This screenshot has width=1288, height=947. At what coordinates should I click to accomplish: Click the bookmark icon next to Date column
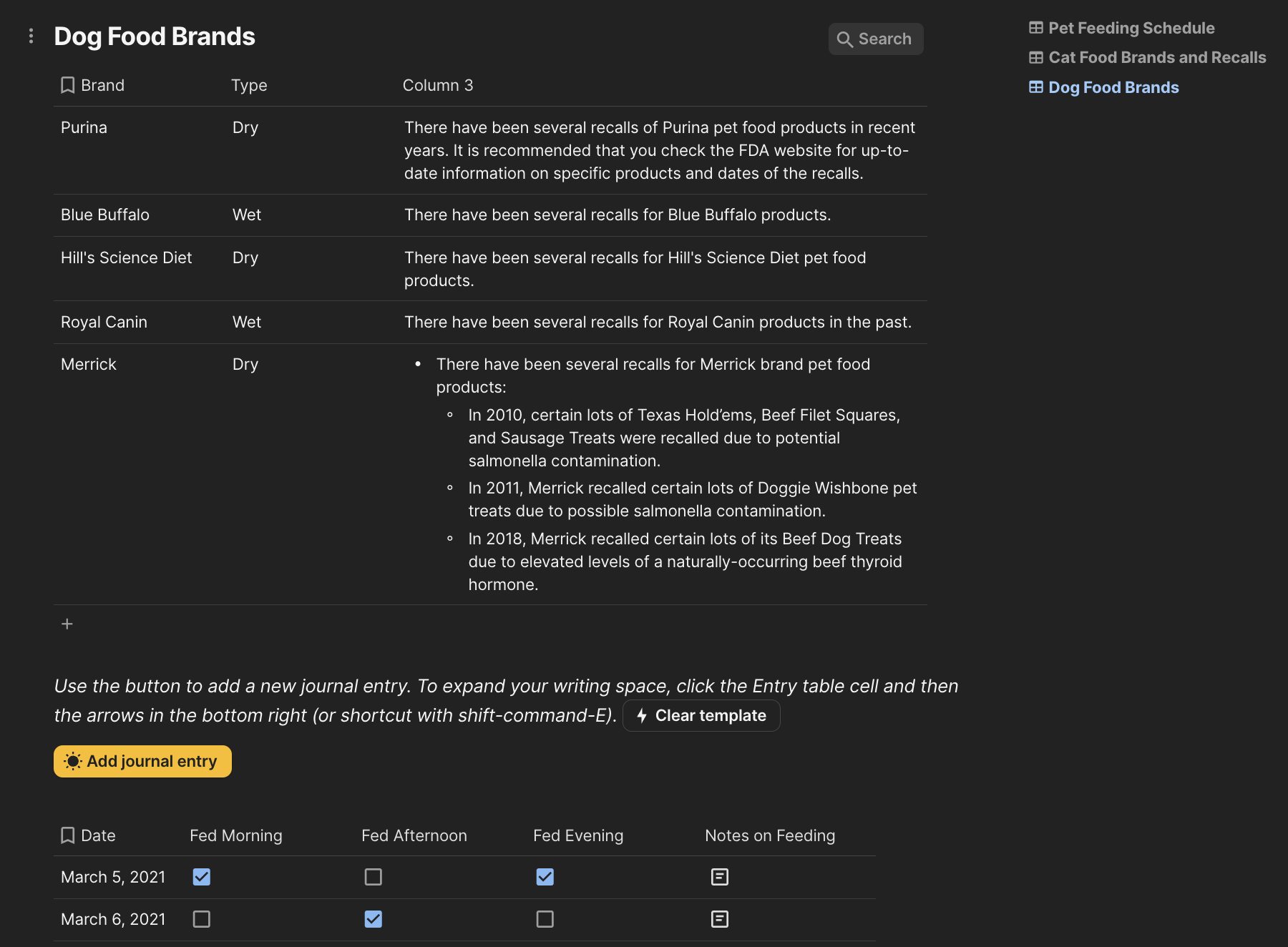(x=68, y=835)
